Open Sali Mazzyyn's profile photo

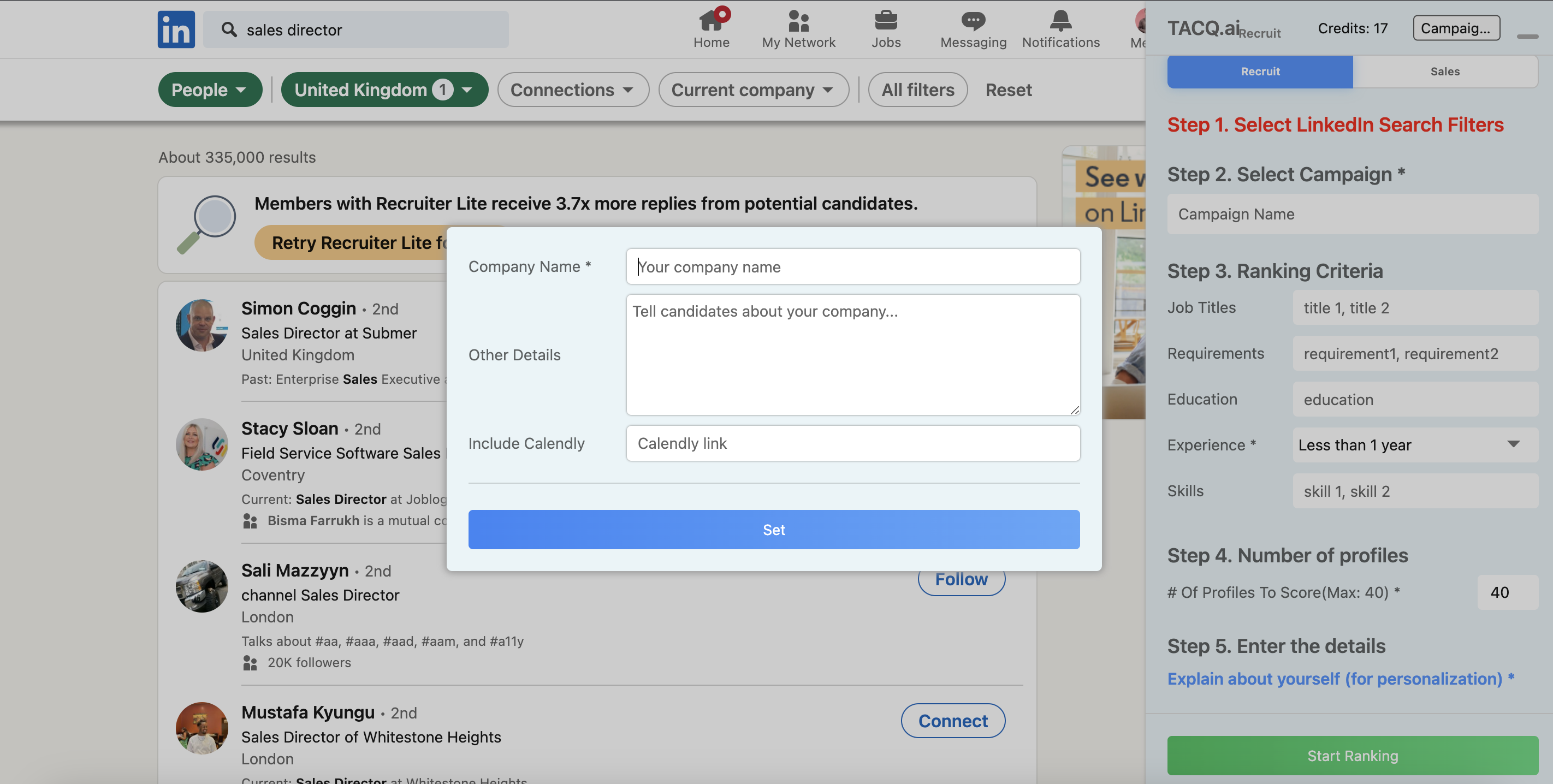202,586
